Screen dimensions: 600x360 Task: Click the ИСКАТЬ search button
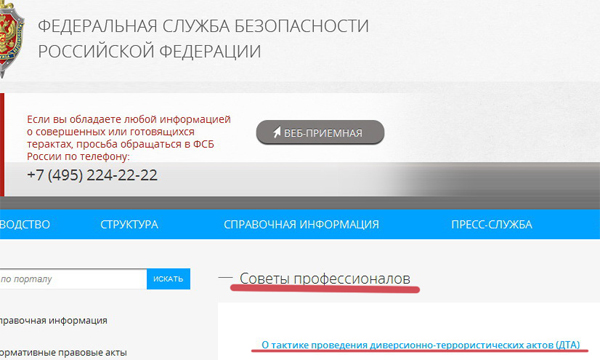pos(168,279)
